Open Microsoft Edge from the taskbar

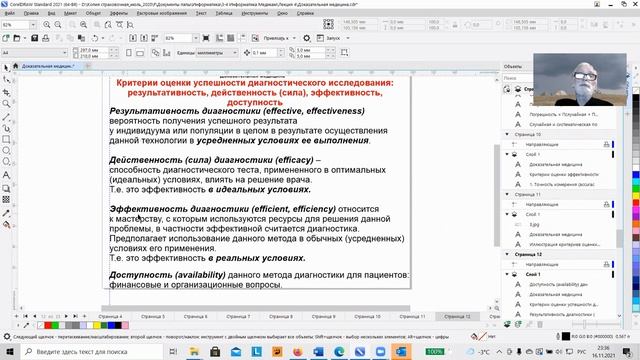339,351
